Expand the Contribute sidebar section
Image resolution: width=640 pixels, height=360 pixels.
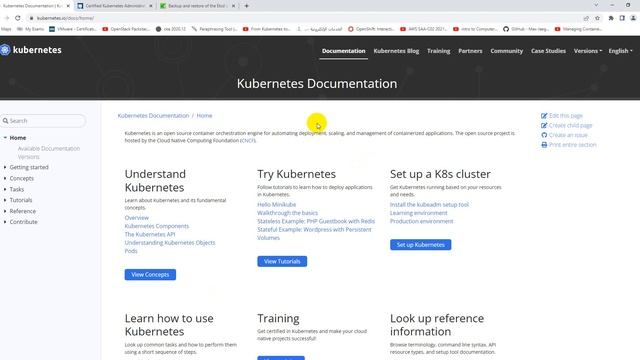5,222
